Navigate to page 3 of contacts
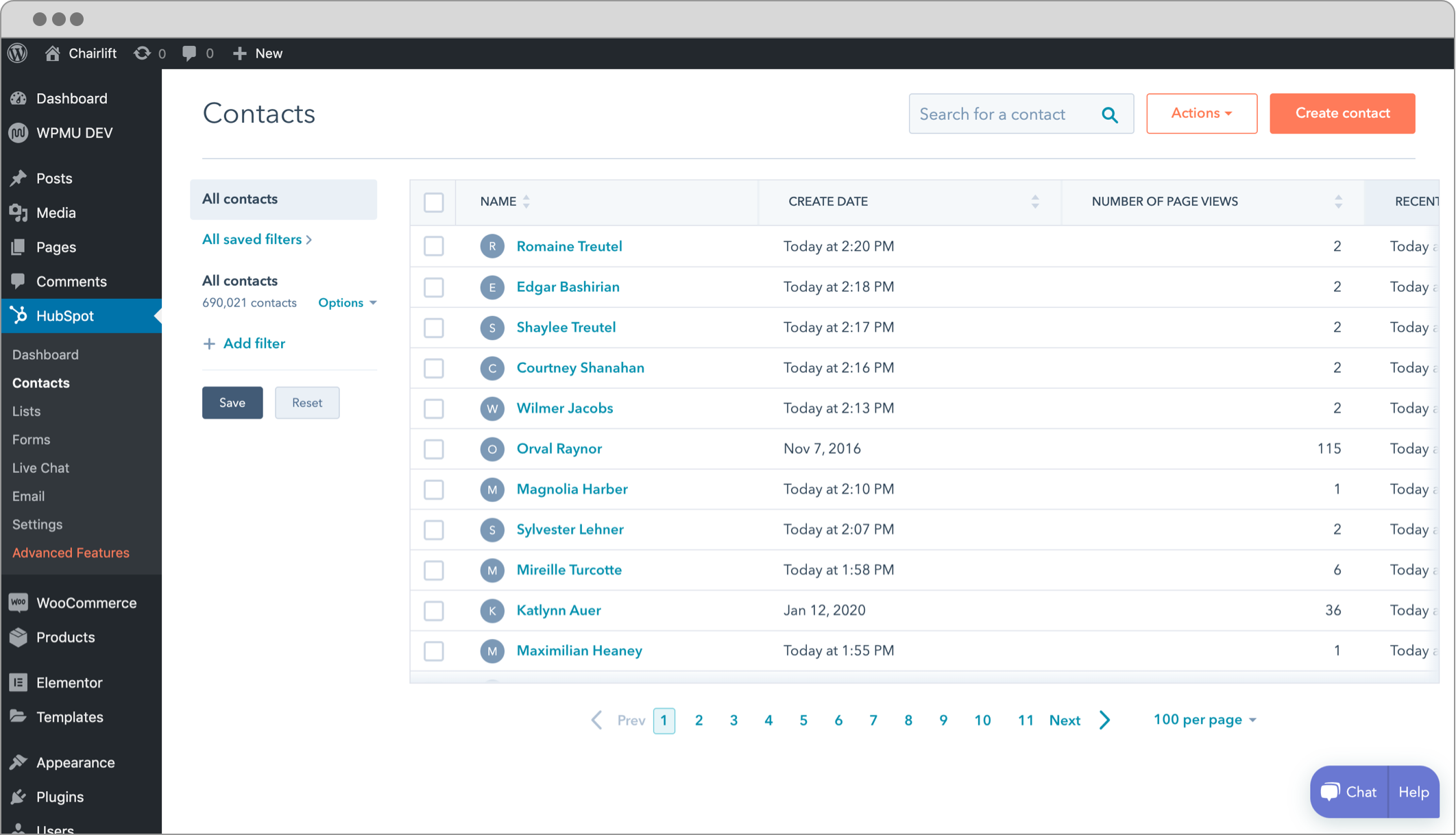 coord(734,720)
